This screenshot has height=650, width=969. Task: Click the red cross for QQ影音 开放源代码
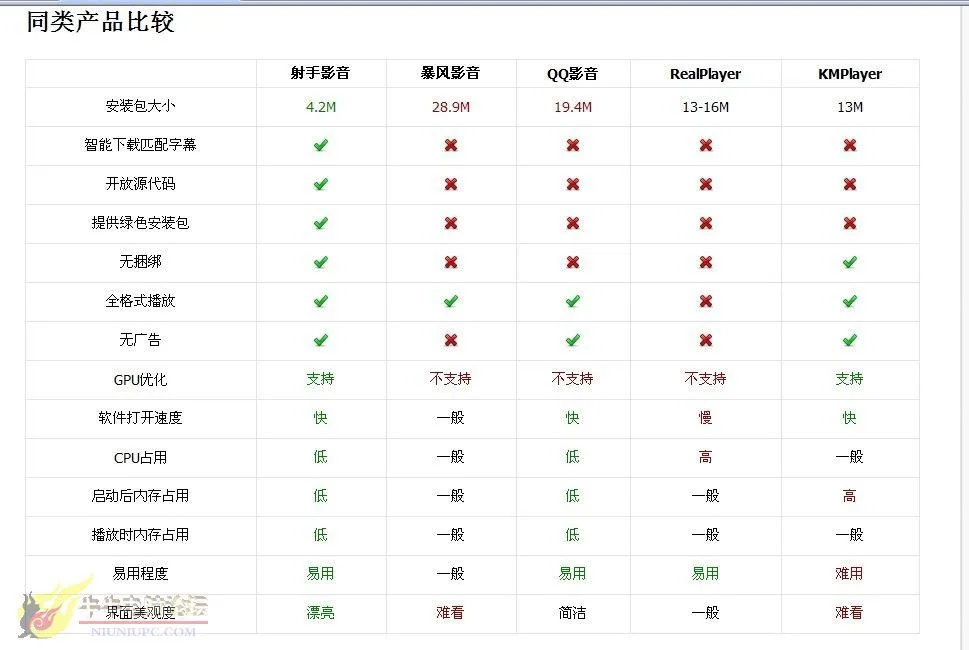click(573, 184)
